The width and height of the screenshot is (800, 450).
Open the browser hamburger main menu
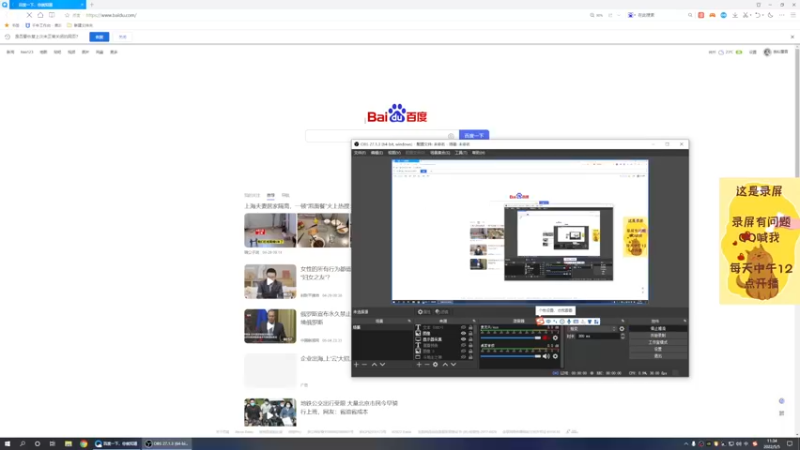point(793,15)
